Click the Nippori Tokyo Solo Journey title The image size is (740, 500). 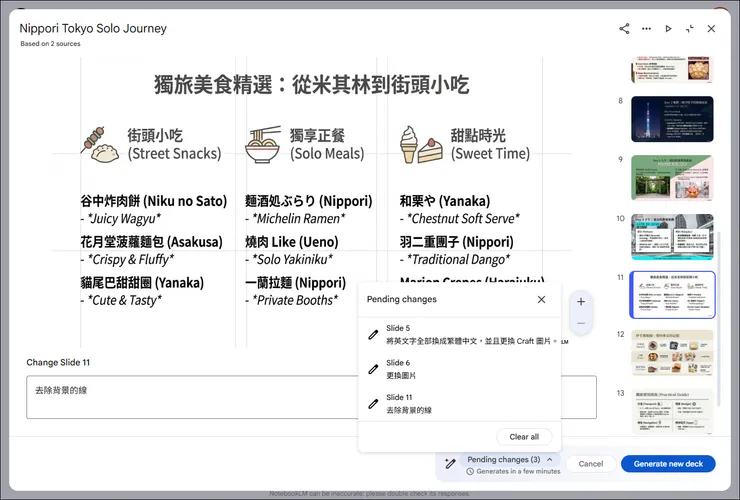(93, 28)
